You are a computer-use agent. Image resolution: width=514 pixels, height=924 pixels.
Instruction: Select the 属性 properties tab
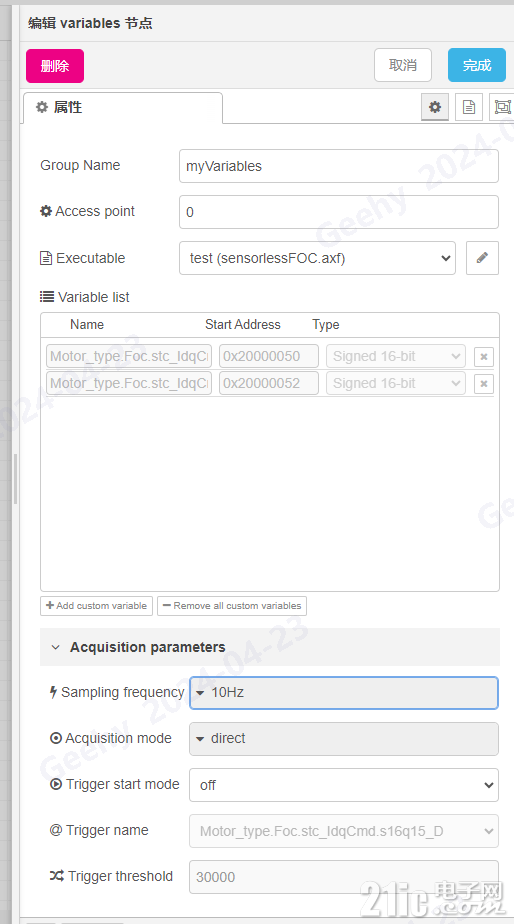[x=123, y=108]
